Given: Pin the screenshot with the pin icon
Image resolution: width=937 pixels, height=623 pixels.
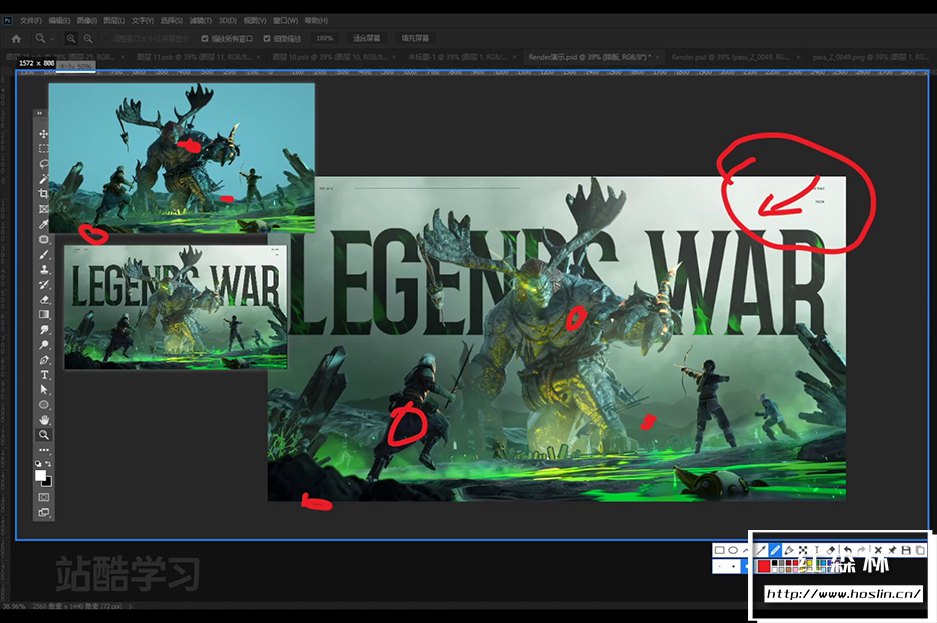Looking at the screenshot, I should tap(892, 550).
